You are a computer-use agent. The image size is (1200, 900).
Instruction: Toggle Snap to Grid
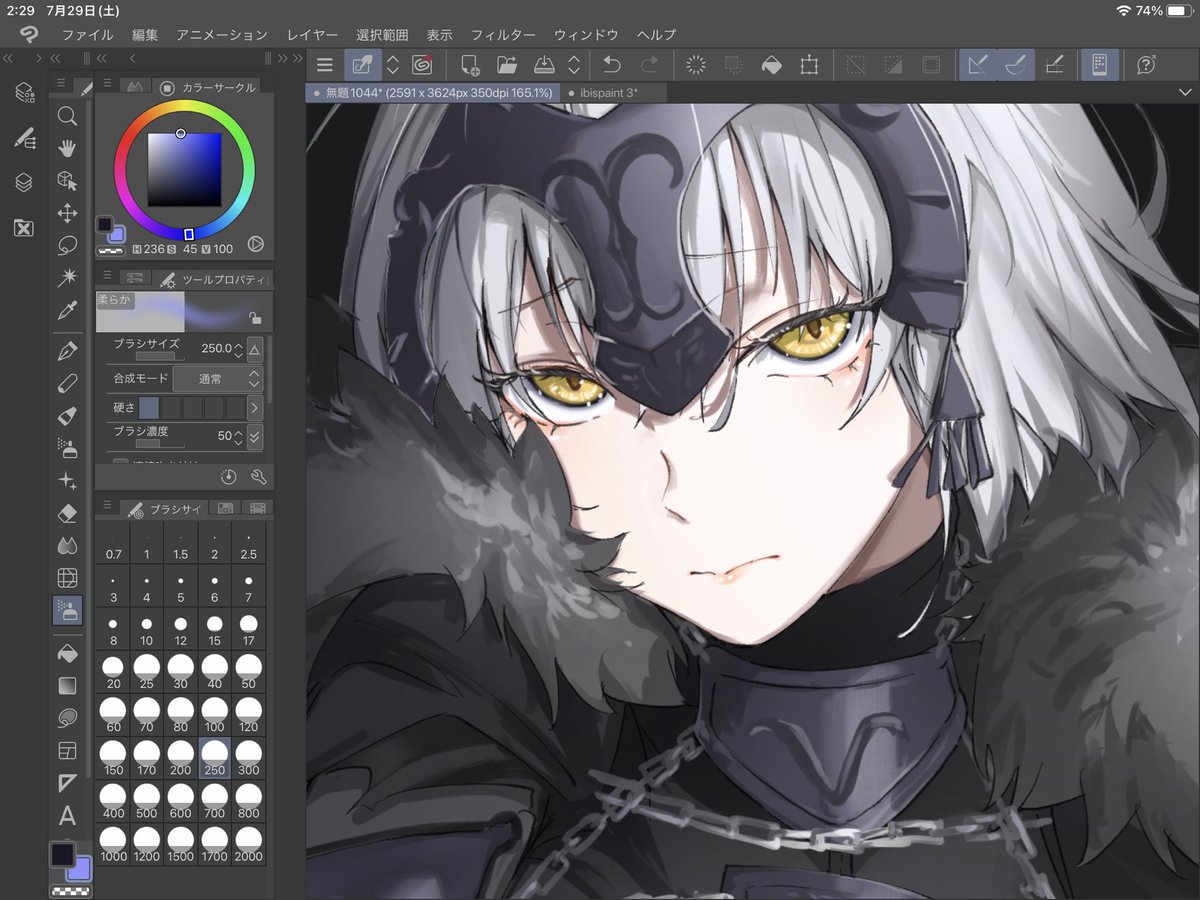click(1053, 65)
